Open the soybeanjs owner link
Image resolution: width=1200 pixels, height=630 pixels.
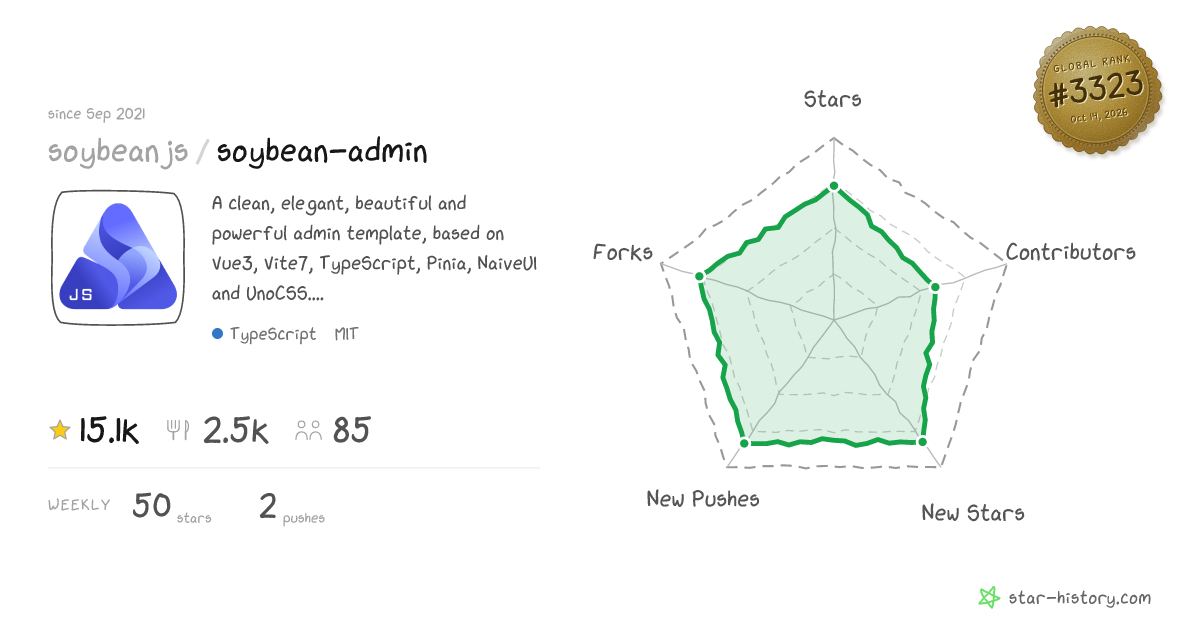tap(118, 153)
